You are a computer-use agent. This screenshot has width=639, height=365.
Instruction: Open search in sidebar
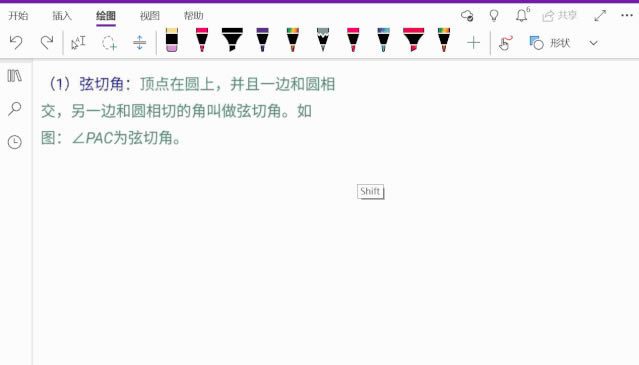pos(15,108)
